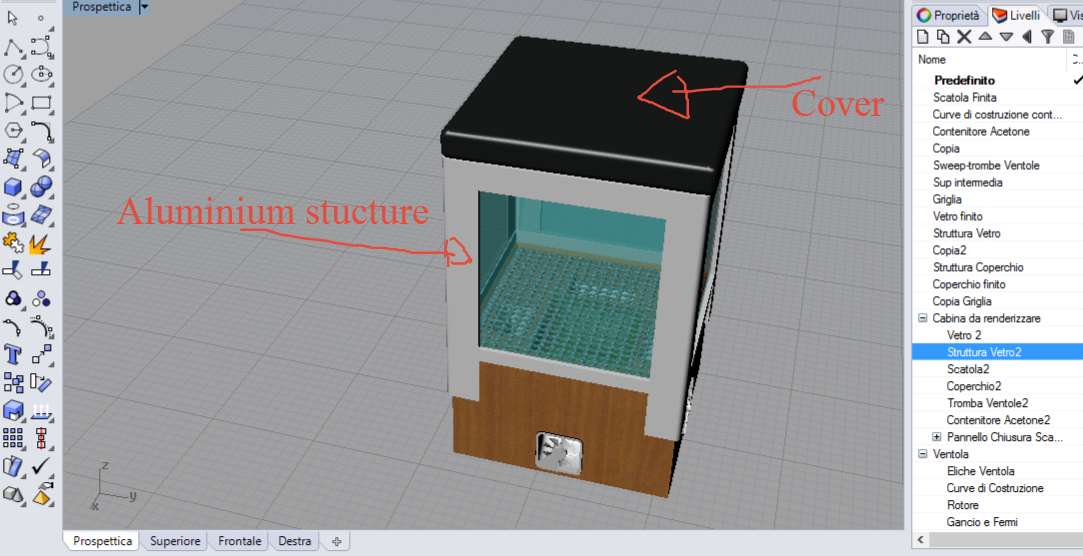Select the Text object tool

(13, 354)
